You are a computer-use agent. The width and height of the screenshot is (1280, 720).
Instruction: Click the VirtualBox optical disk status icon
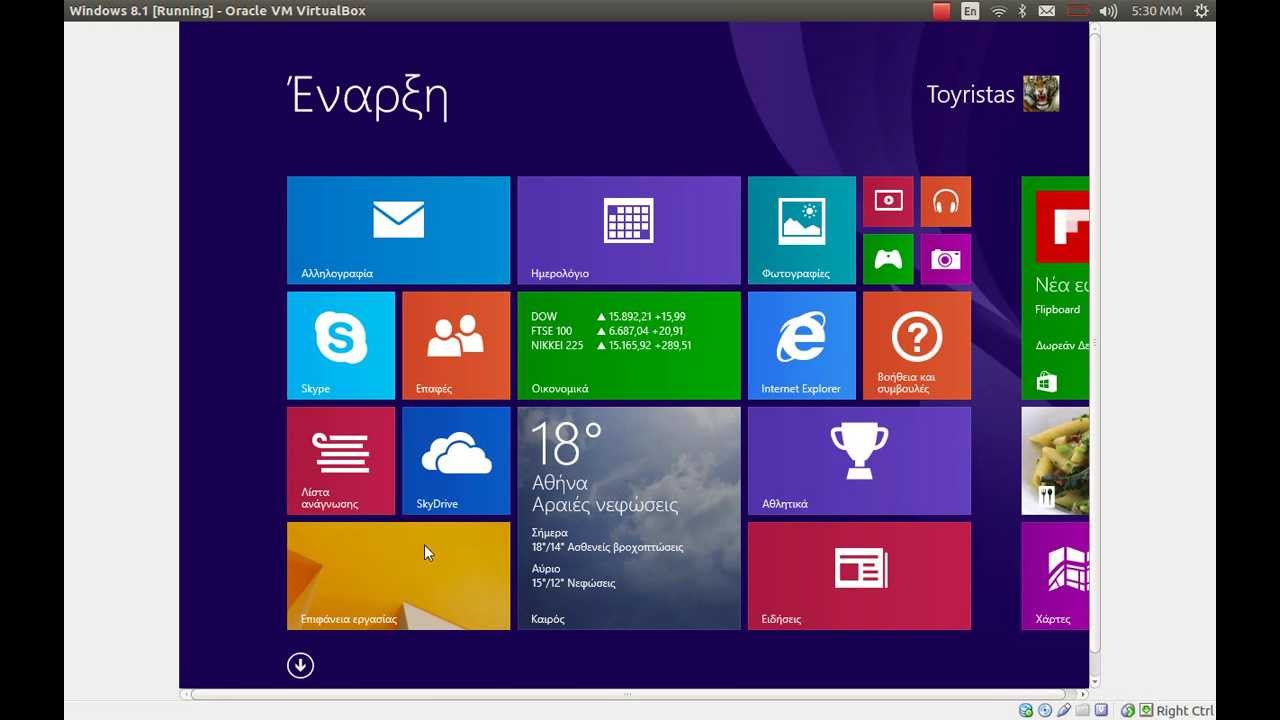[1045, 711]
